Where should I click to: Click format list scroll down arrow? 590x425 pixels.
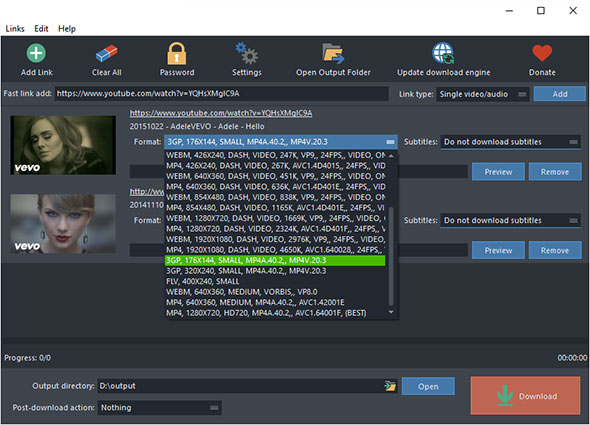pyautogui.click(x=391, y=312)
